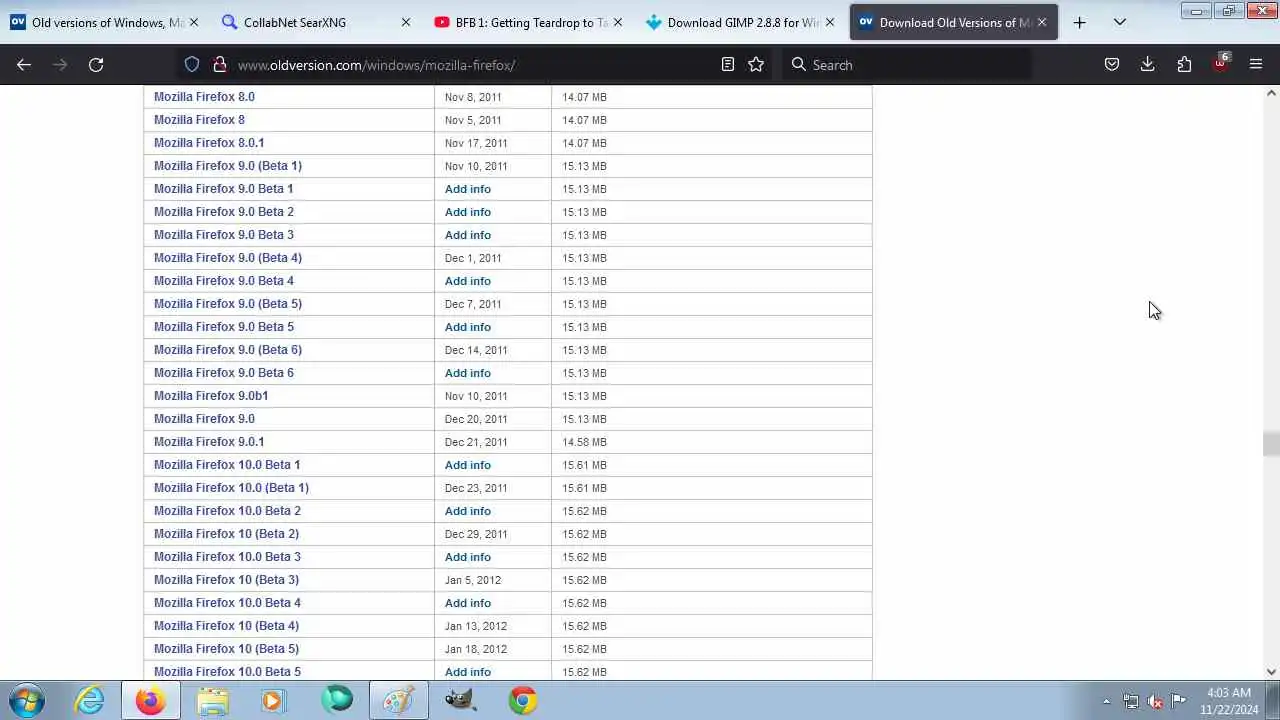This screenshot has width=1280, height=720.
Task: Open Mozilla Firefox 9.0 Beta 3 link
Action: coord(224,235)
